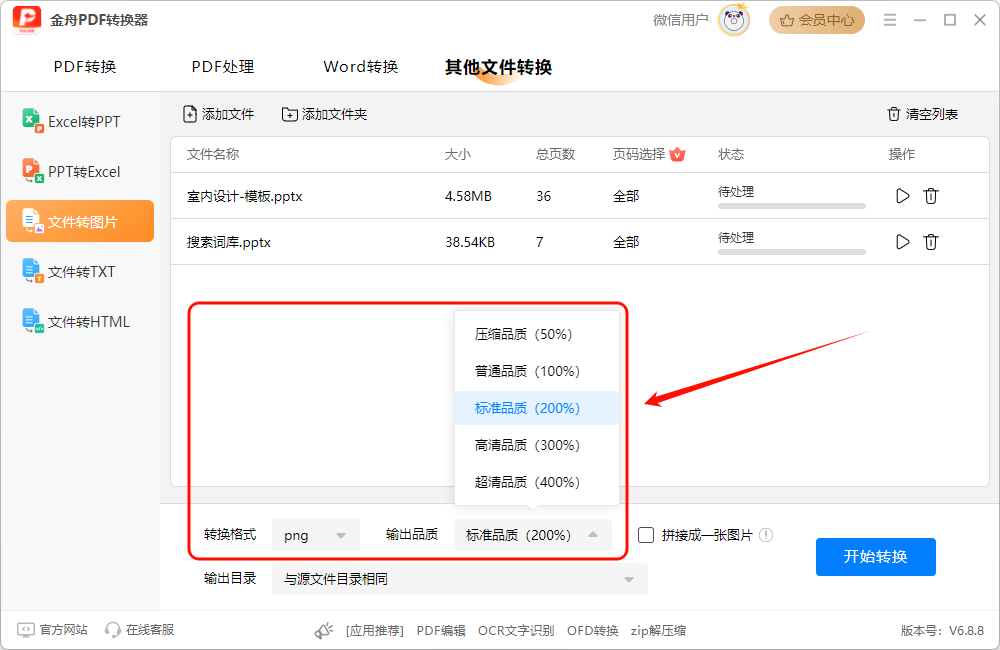Screen dimensions: 1000x650
Task: Click the megaphone recommendation icon
Action: pyautogui.click(x=324, y=631)
